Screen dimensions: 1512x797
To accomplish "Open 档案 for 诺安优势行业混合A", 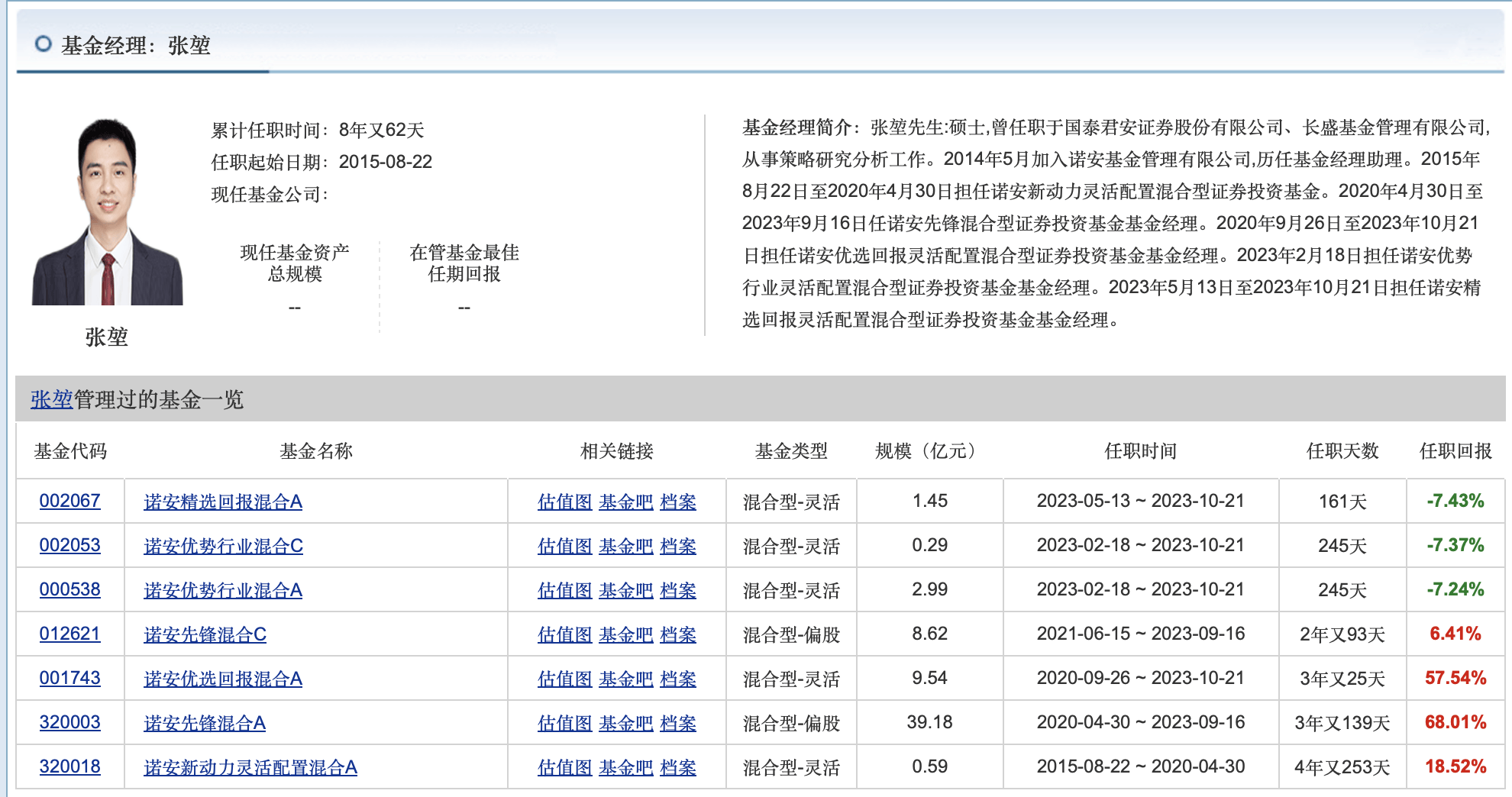I will point(678,590).
